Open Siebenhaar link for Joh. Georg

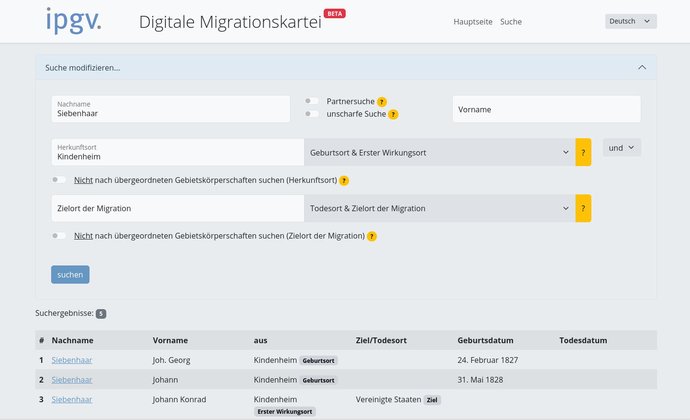click(x=72, y=360)
